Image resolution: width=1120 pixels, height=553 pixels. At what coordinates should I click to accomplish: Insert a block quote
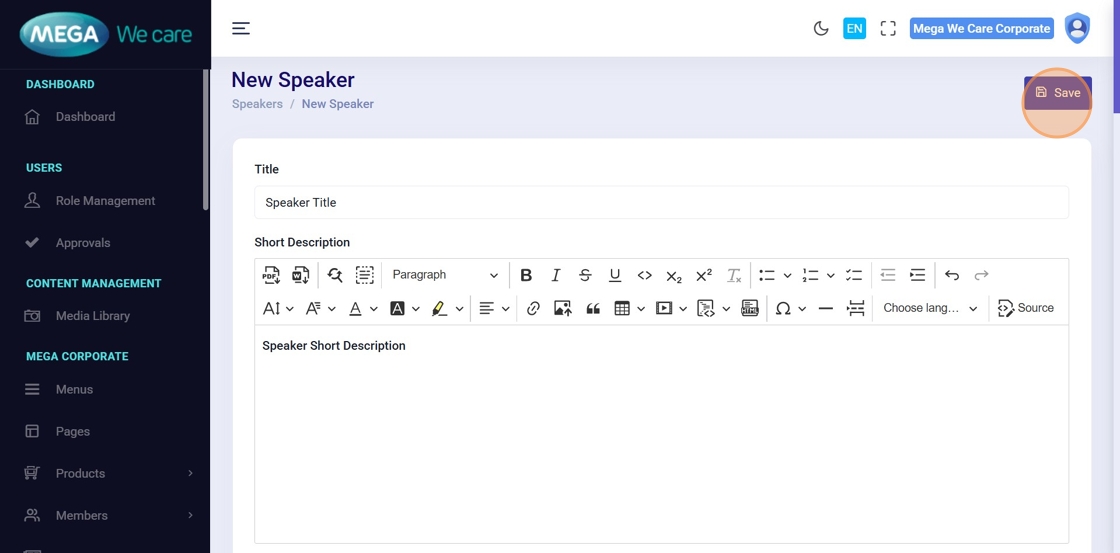[593, 308]
